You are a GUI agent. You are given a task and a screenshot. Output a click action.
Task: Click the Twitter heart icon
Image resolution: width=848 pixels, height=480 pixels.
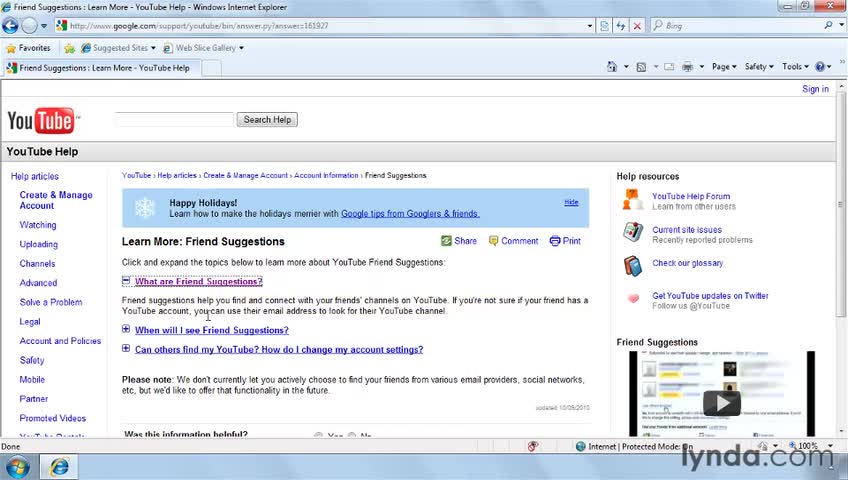click(633, 298)
